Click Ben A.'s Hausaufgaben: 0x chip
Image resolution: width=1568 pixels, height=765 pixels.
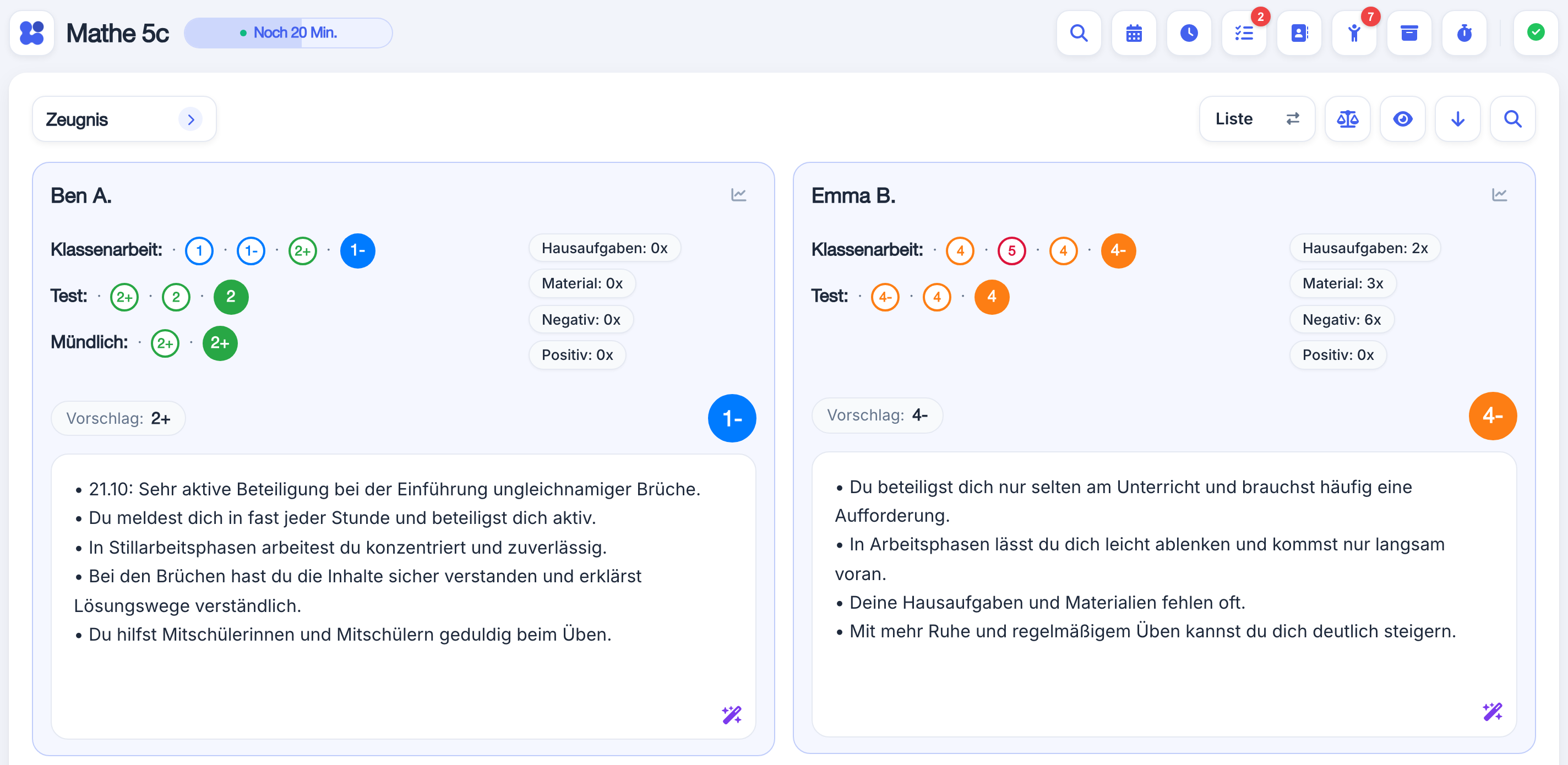coord(605,248)
